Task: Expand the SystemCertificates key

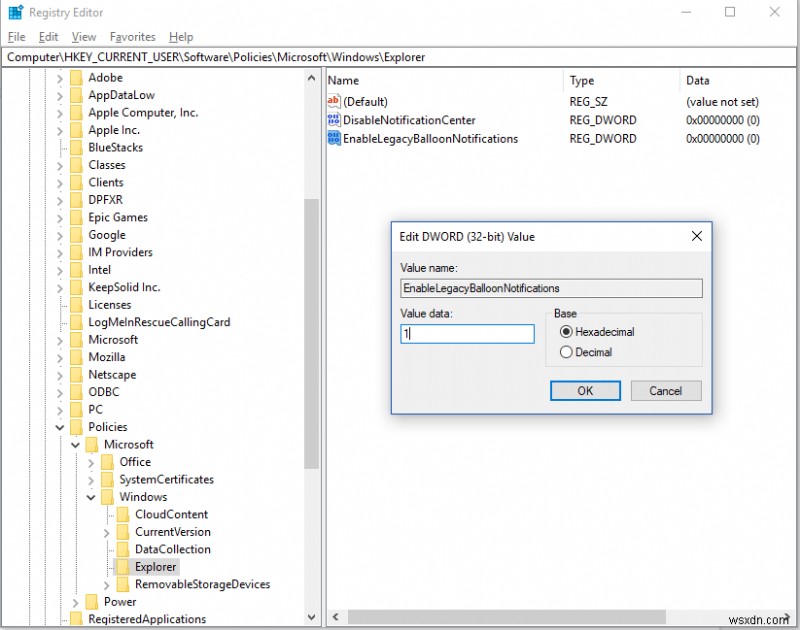Action: 91,480
